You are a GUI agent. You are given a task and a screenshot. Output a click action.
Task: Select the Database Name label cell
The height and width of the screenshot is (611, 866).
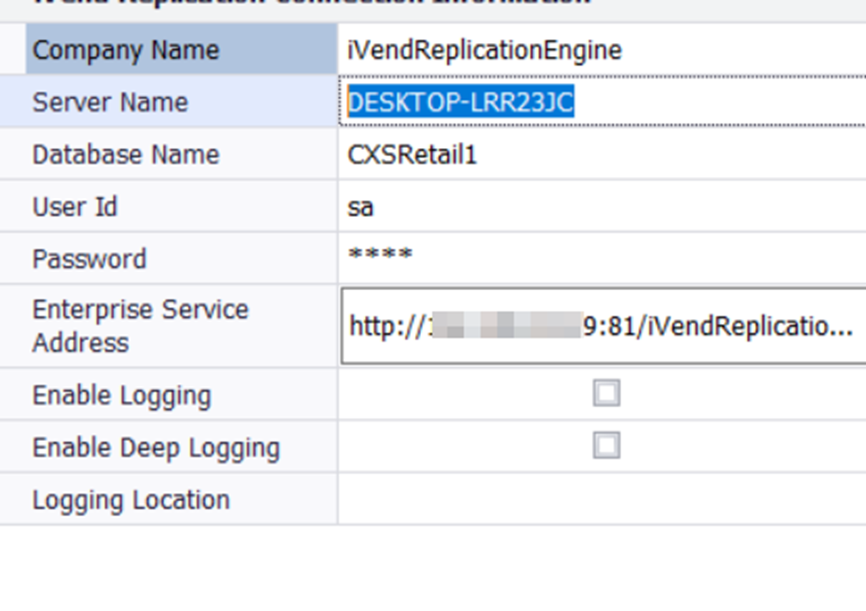click(168, 154)
